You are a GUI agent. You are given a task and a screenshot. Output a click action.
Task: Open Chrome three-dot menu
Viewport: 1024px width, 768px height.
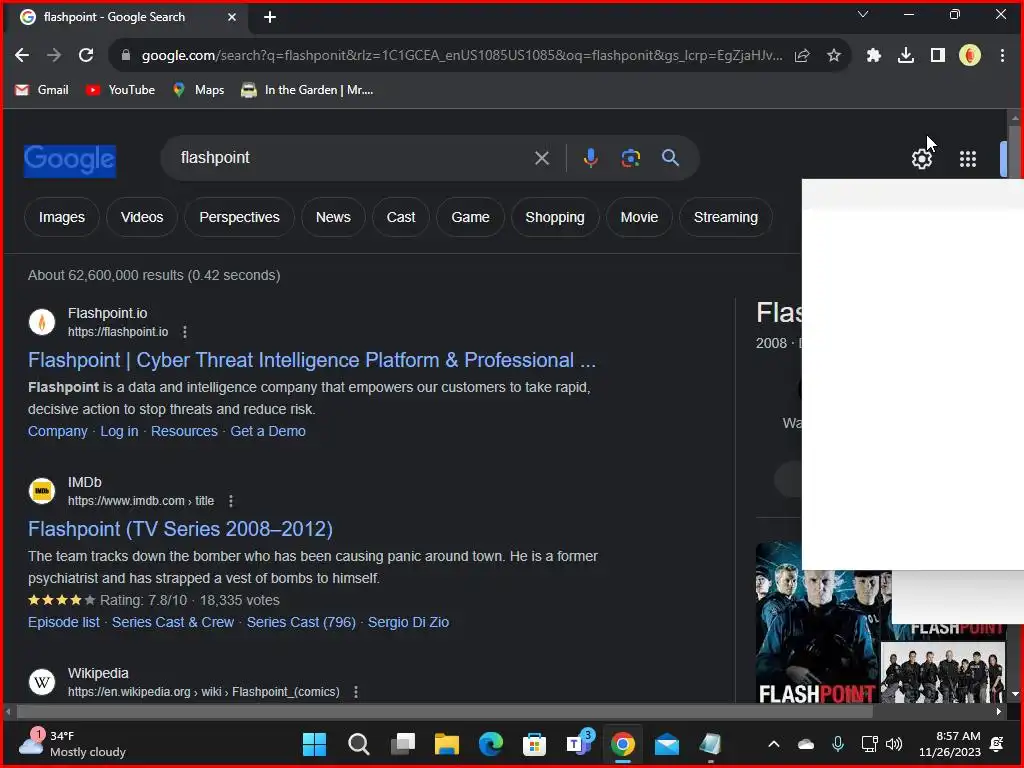tap(1002, 56)
